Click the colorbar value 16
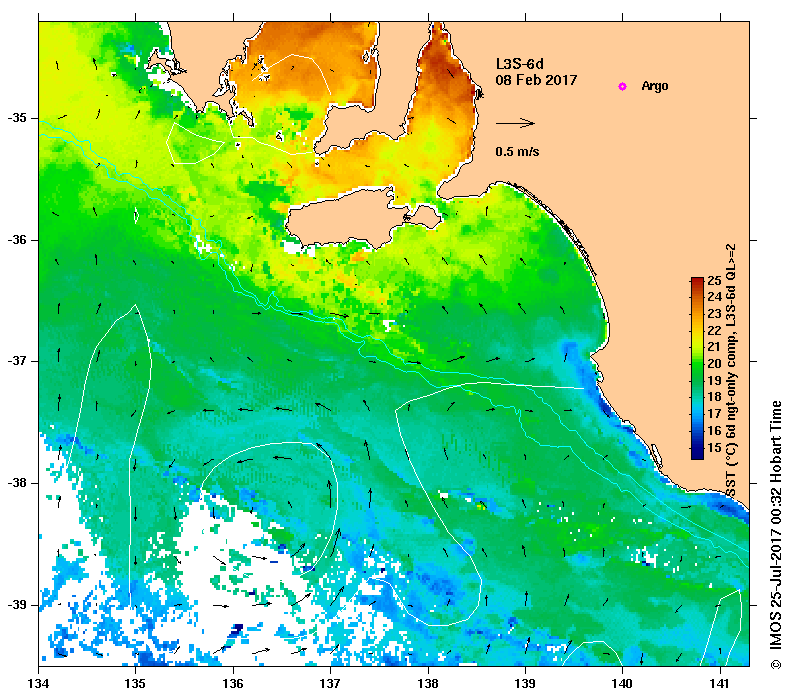 (714, 430)
